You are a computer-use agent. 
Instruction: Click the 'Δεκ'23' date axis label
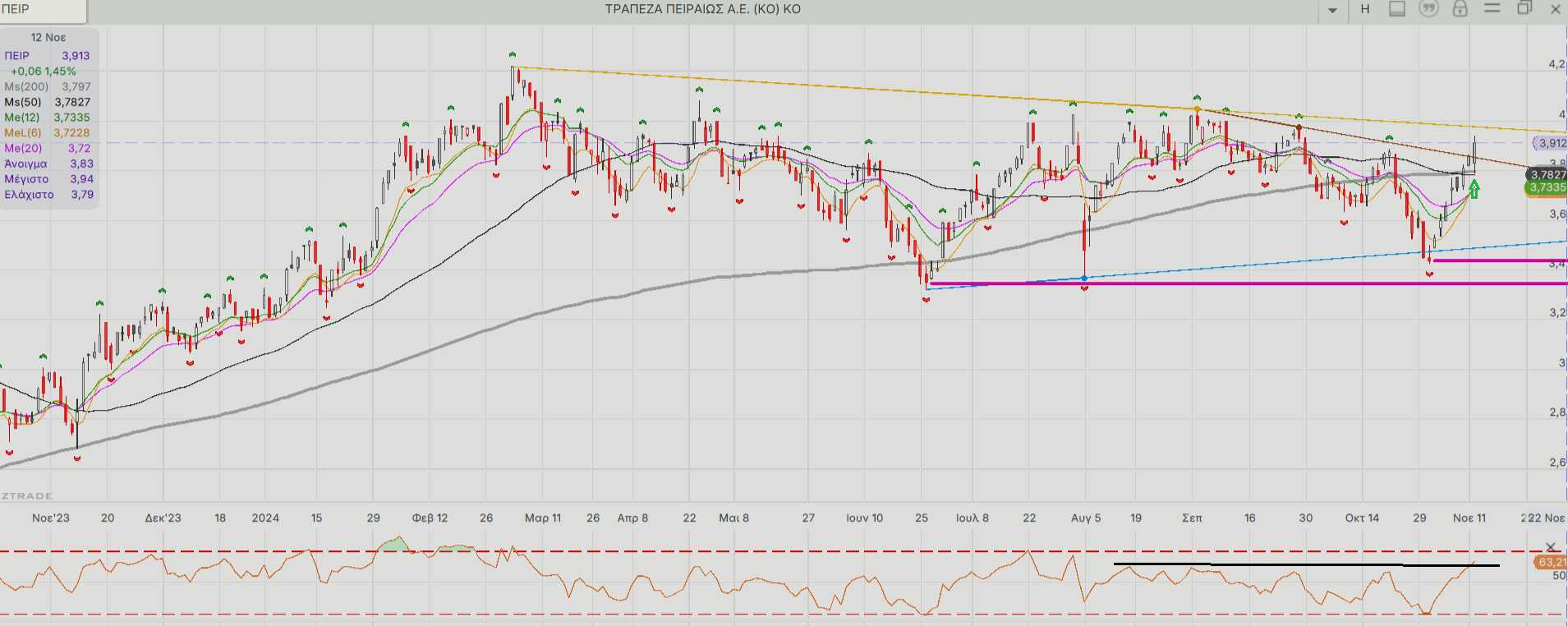click(x=163, y=518)
